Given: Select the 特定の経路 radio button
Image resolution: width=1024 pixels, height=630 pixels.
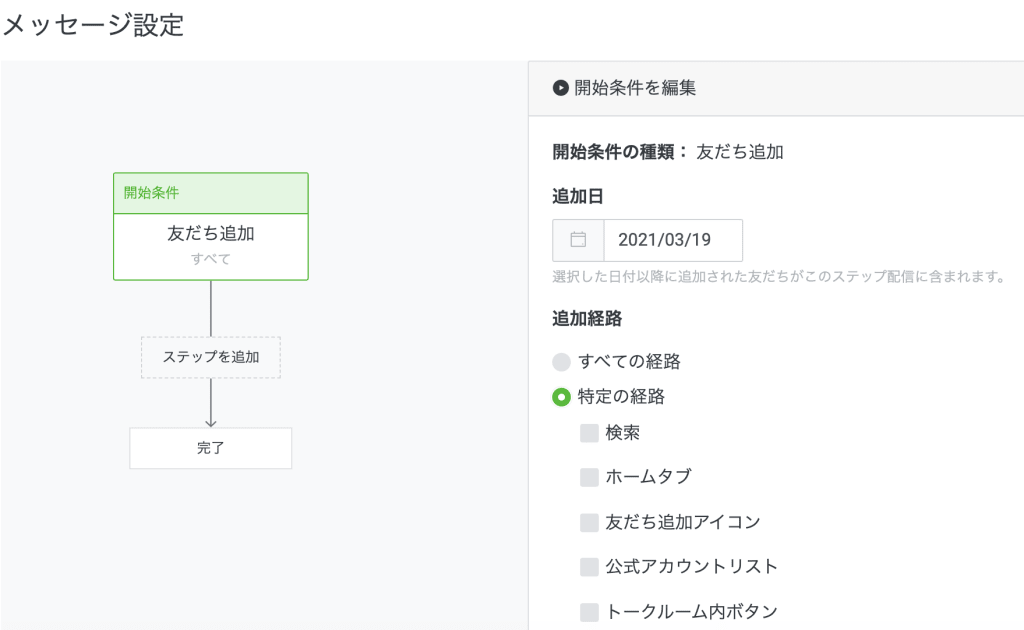Looking at the screenshot, I should (561, 397).
